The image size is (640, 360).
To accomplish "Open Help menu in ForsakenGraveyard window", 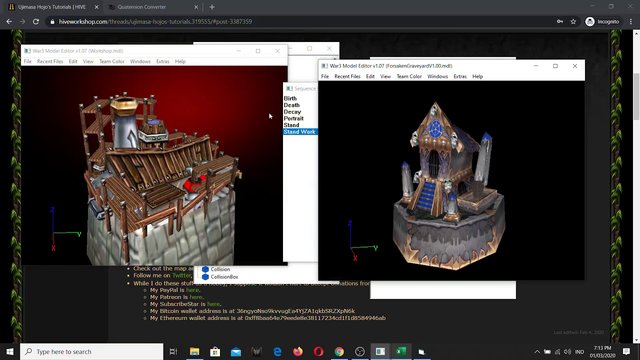I will coord(478,76).
